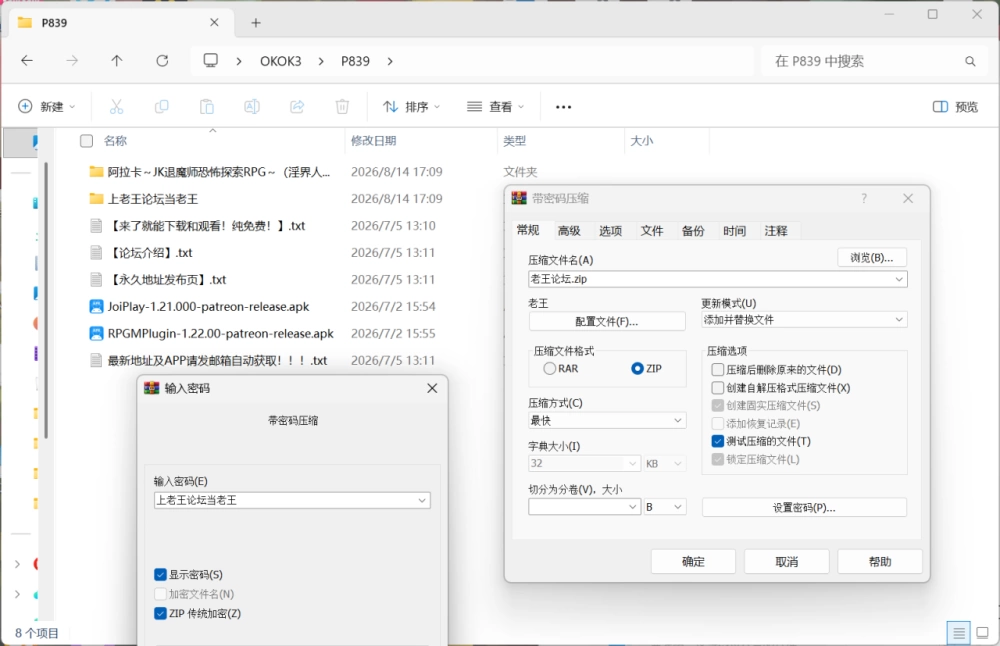Switch to the 注释 tab
This screenshot has height=646, width=1000.
tap(776, 231)
